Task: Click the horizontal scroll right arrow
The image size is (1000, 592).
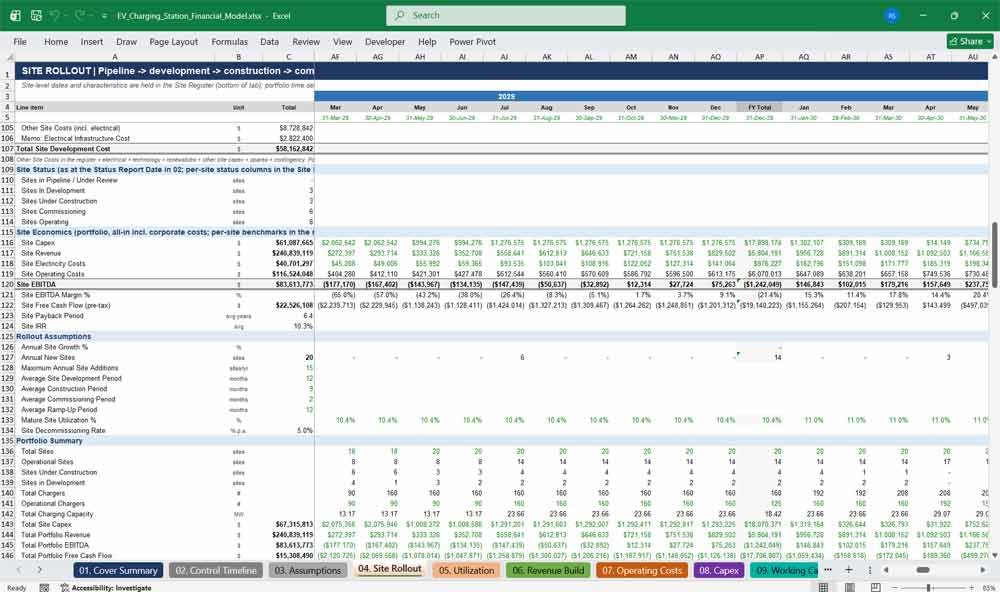Action: tap(983, 570)
